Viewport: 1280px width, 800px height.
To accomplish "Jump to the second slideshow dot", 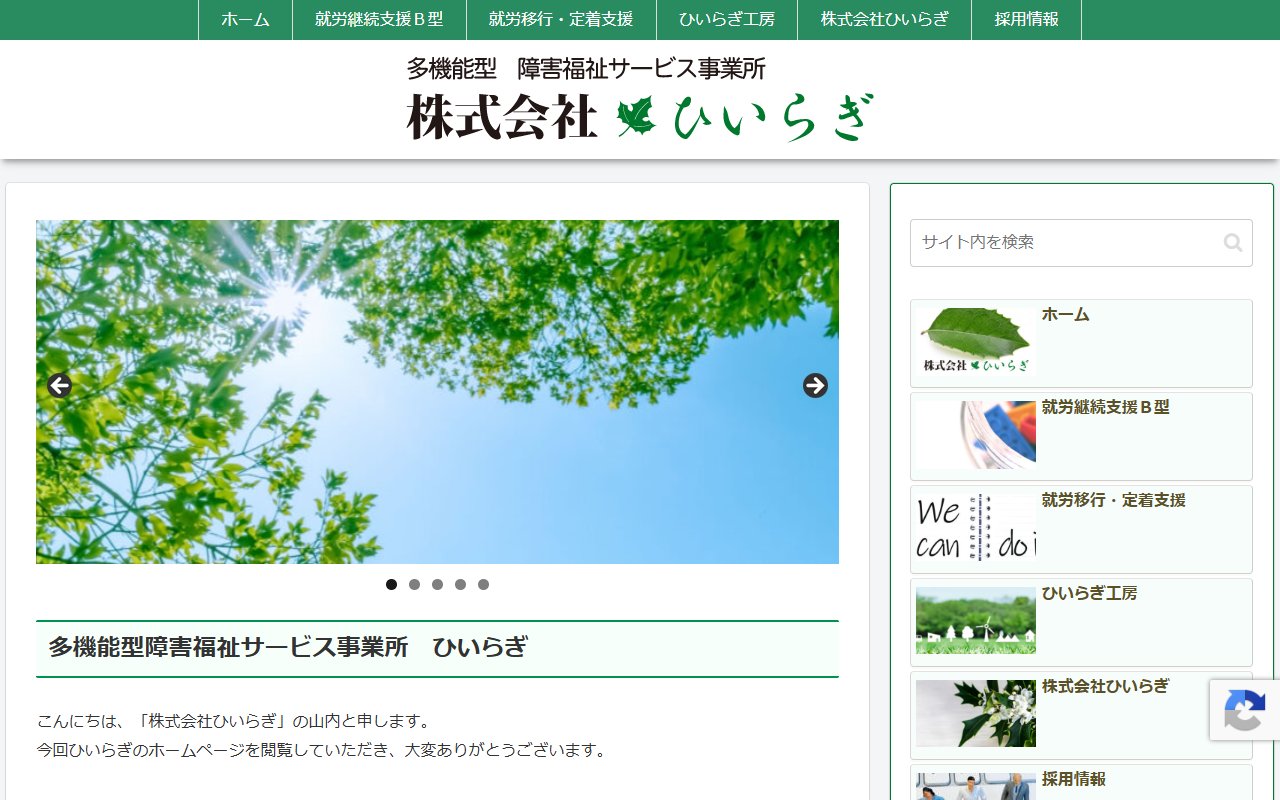I will 414,584.
